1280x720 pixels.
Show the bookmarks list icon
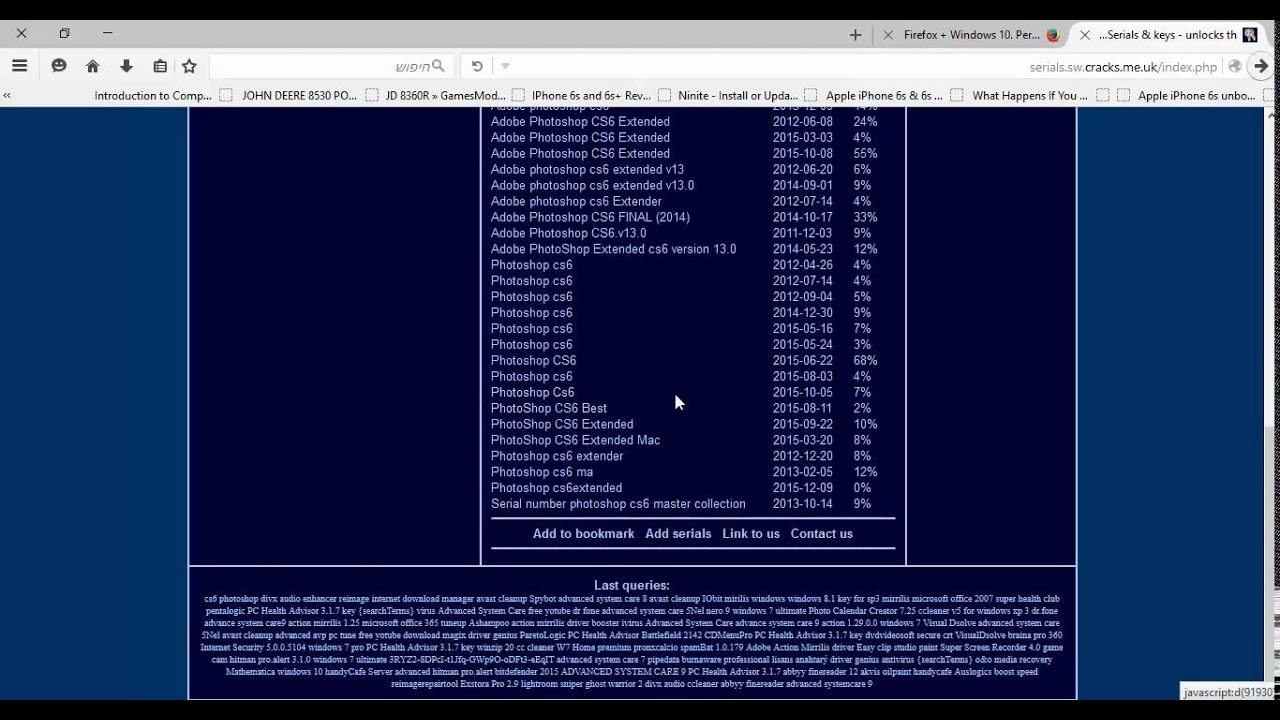(160, 66)
